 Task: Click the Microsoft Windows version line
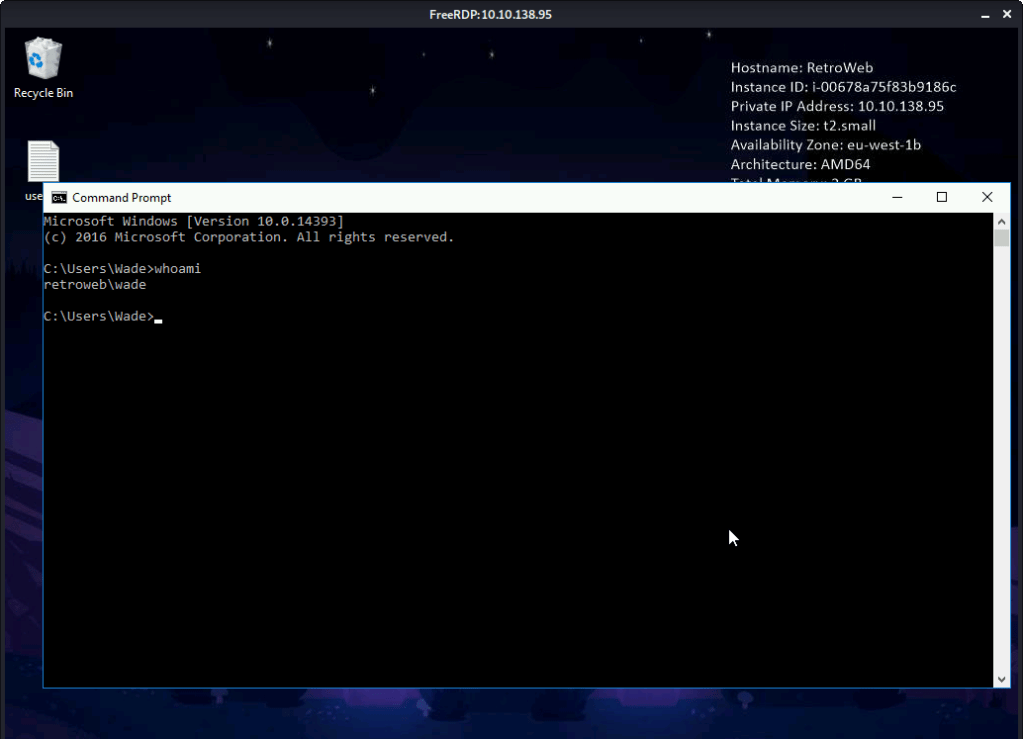pyautogui.click(x=194, y=221)
